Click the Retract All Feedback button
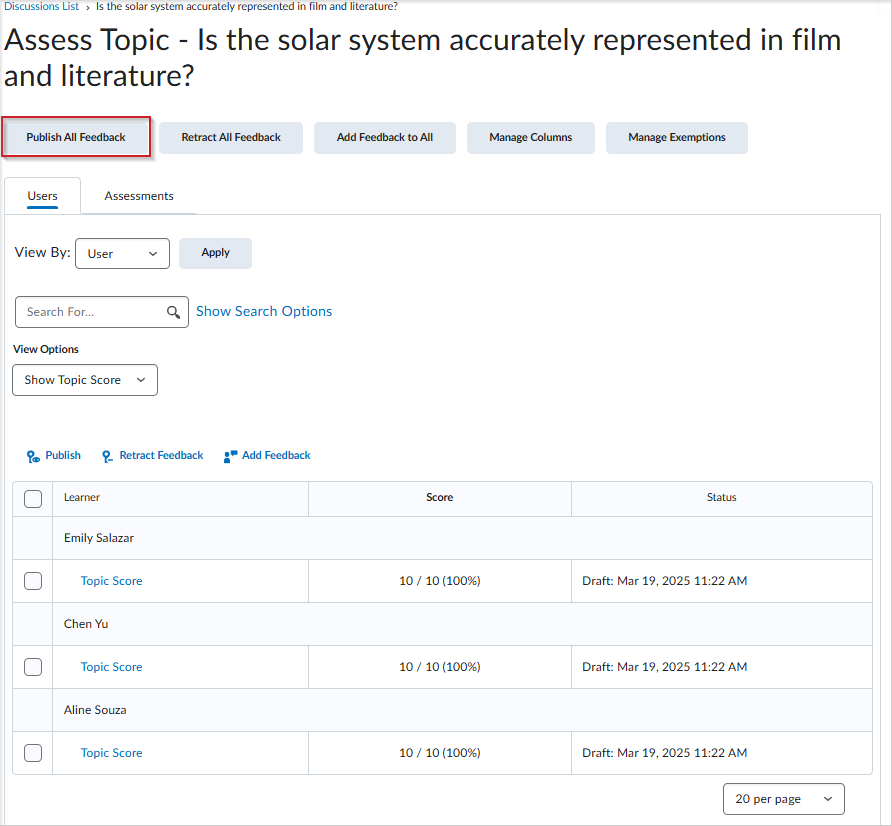 point(231,138)
